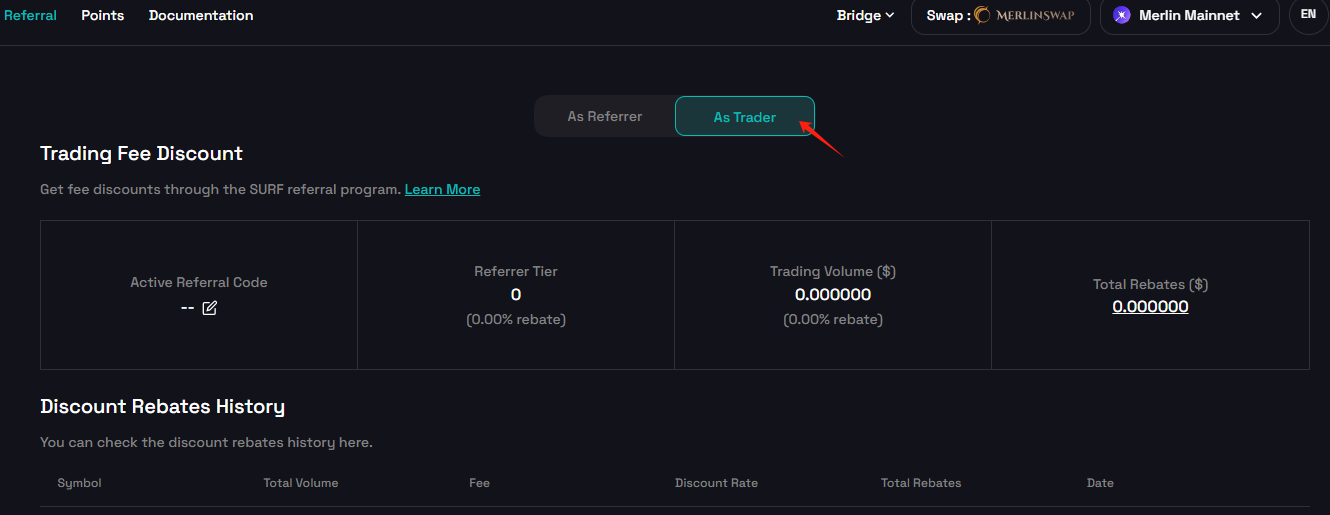Open the Merlin Mainnet dropdown chevron
Viewport: 1330px width, 515px height.
click(x=1257, y=15)
